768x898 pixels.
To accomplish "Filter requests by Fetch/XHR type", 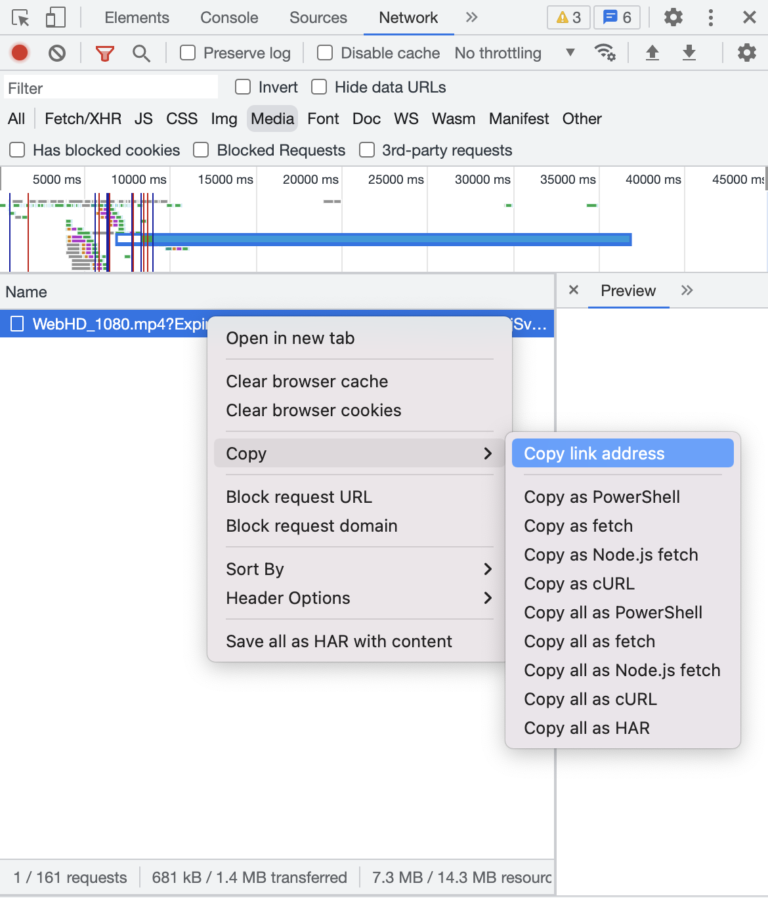I will pyautogui.click(x=83, y=119).
